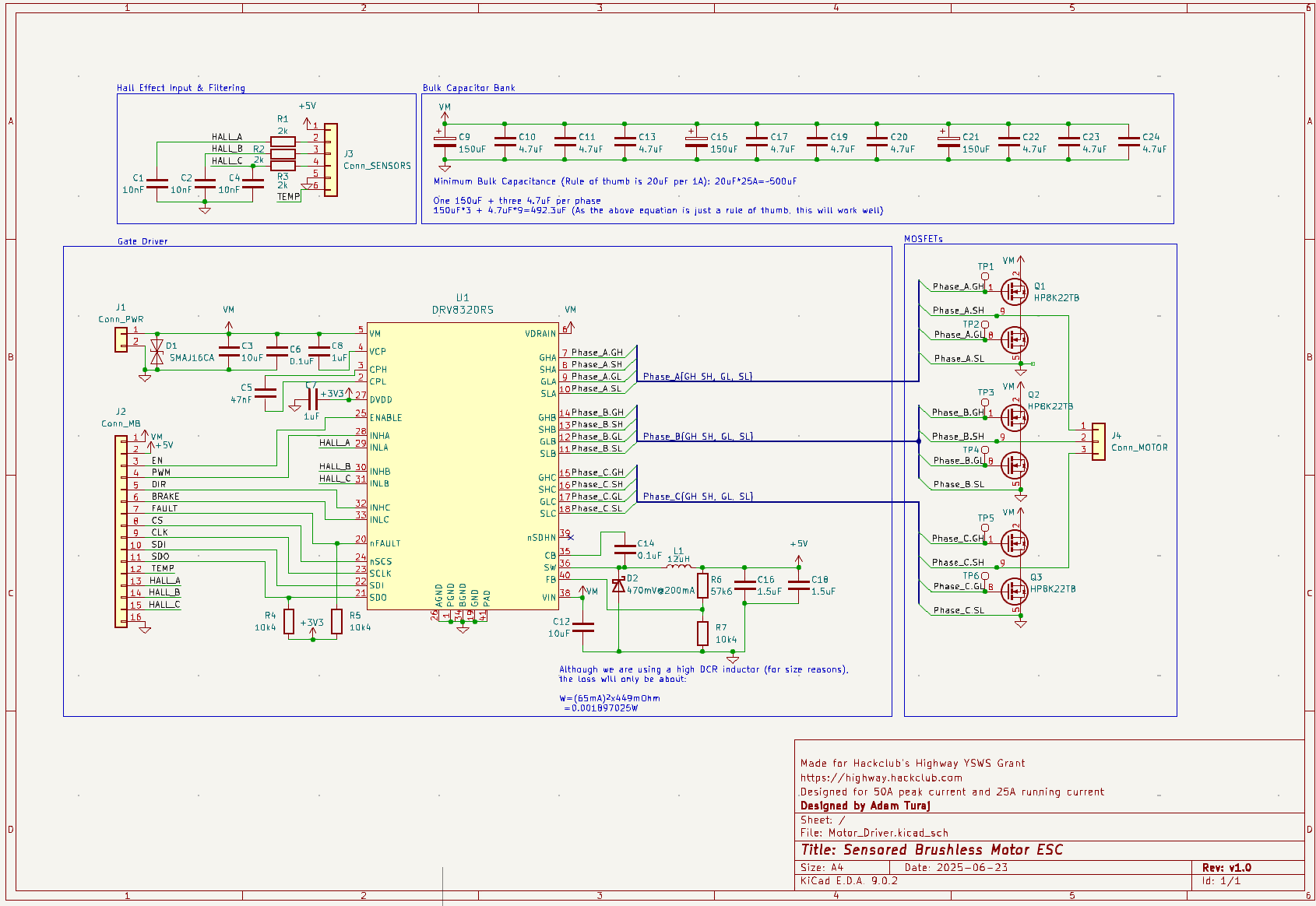Click the TEMP net label near J3
This screenshot has height=906, width=1316.
pos(289,197)
